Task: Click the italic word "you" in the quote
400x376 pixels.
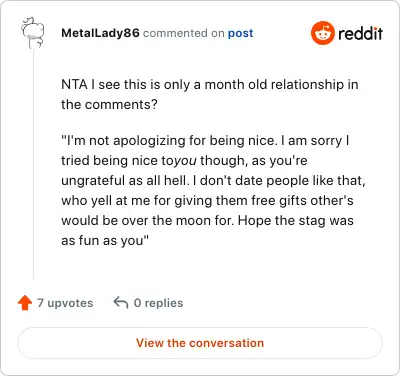Action: click(x=185, y=161)
